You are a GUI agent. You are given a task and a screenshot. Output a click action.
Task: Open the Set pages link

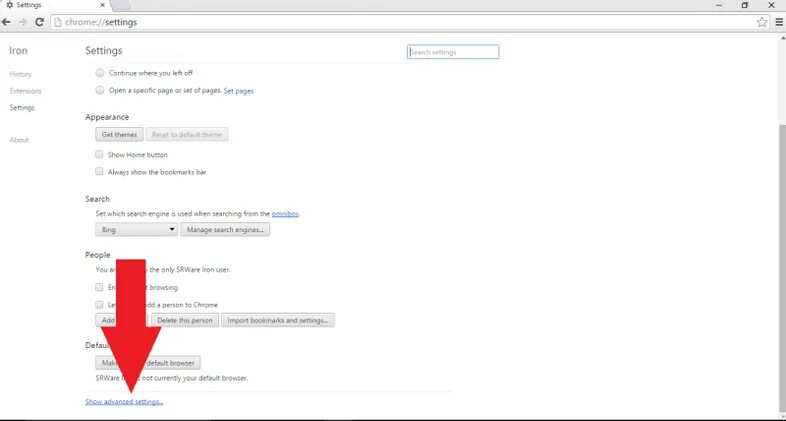[239, 91]
